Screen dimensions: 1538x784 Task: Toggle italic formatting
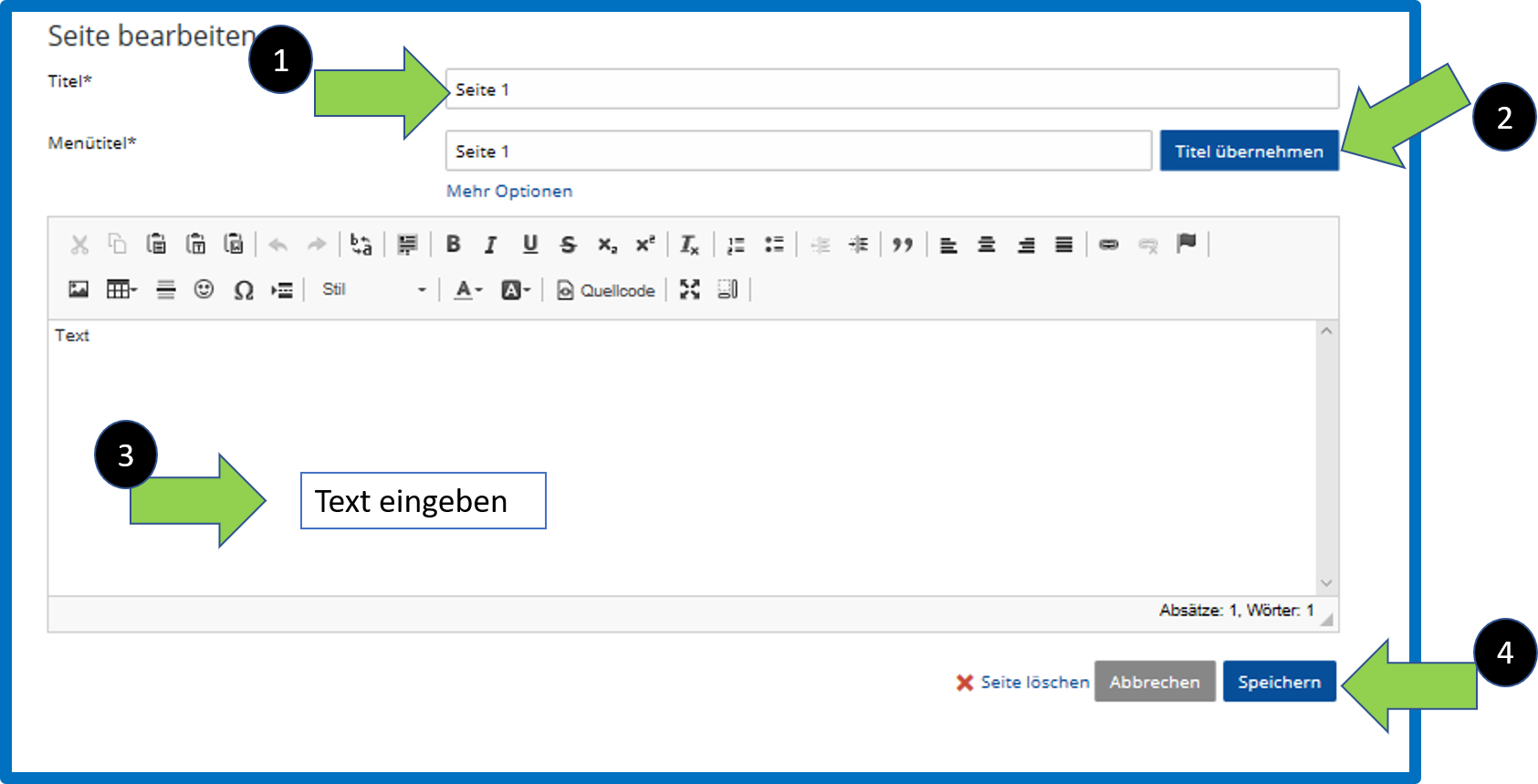click(x=491, y=245)
